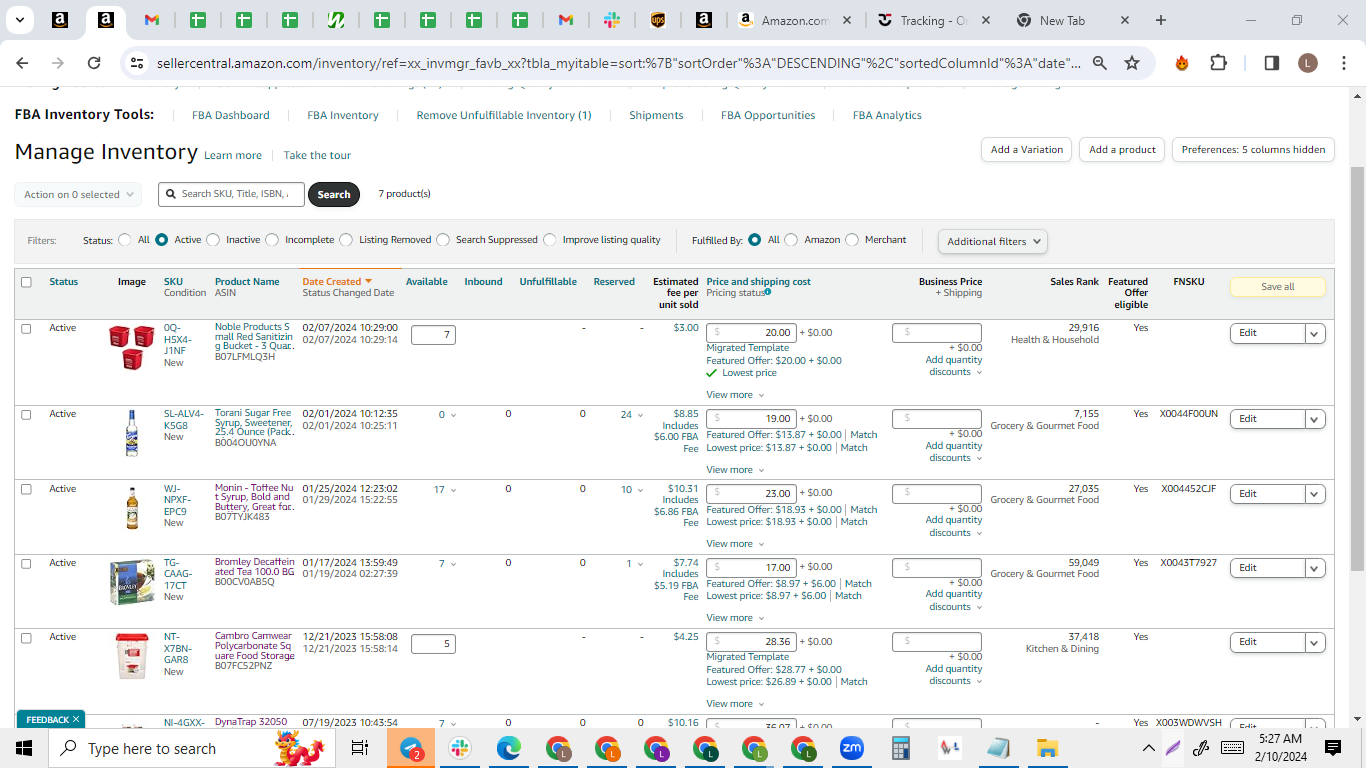This screenshot has height=768, width=1366.
Task: Expand Add quantity discounts for Bromley row
Action: [954, 601]
